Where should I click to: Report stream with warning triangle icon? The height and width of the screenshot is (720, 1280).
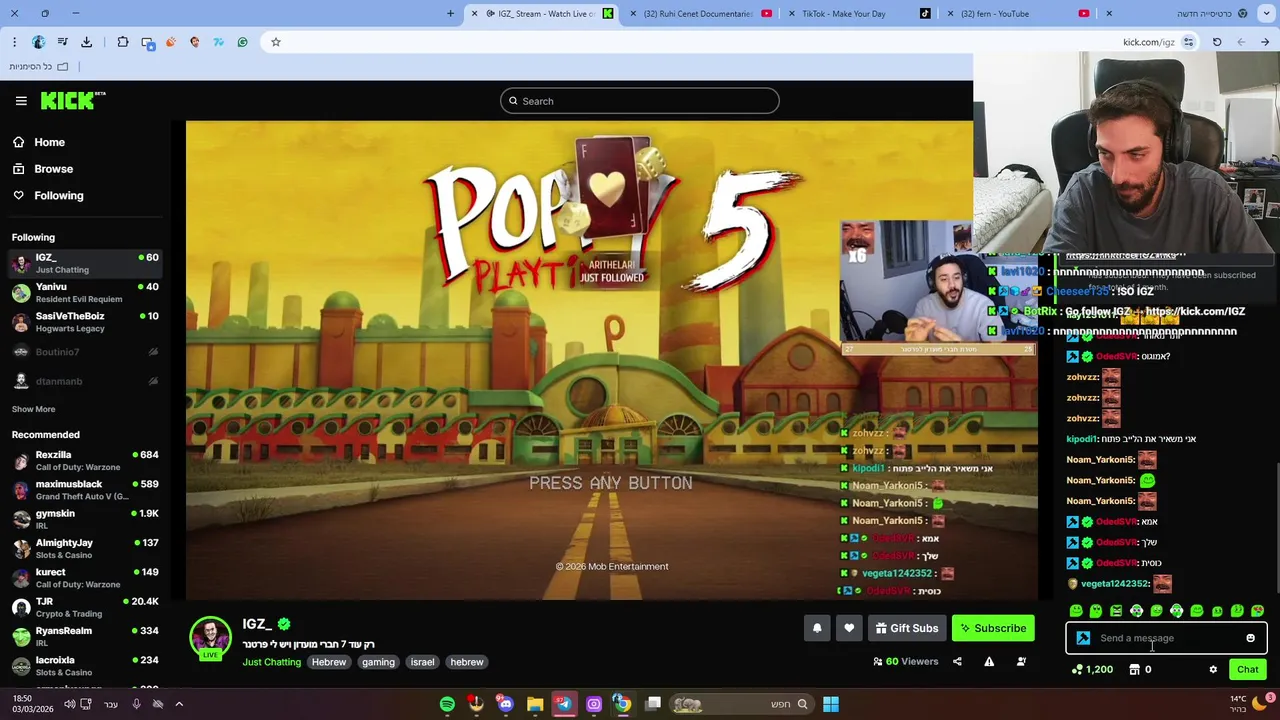[x=989, y=661]
